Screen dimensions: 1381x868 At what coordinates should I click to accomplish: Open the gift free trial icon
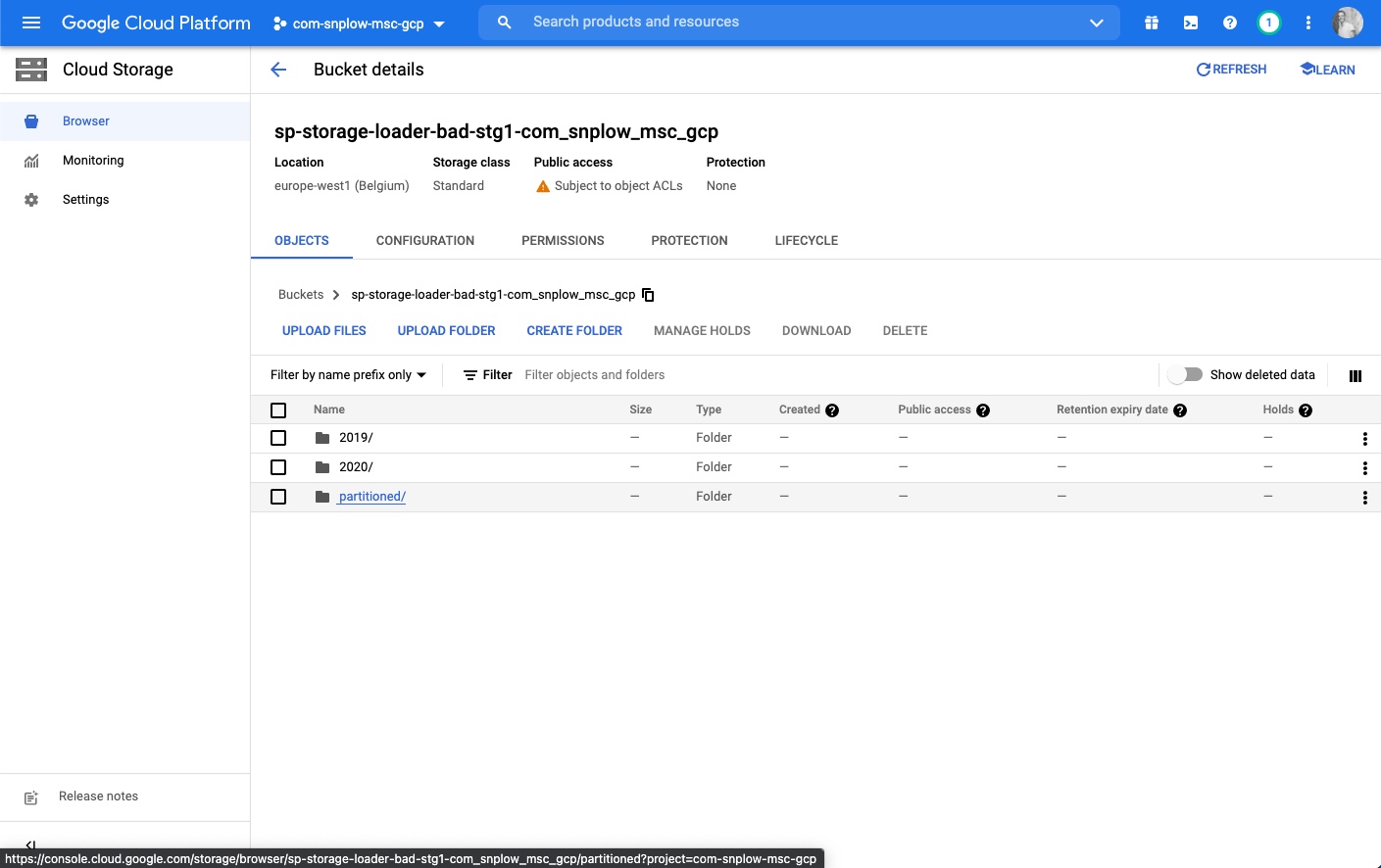pyautogui.click(x=1152, y=23)
